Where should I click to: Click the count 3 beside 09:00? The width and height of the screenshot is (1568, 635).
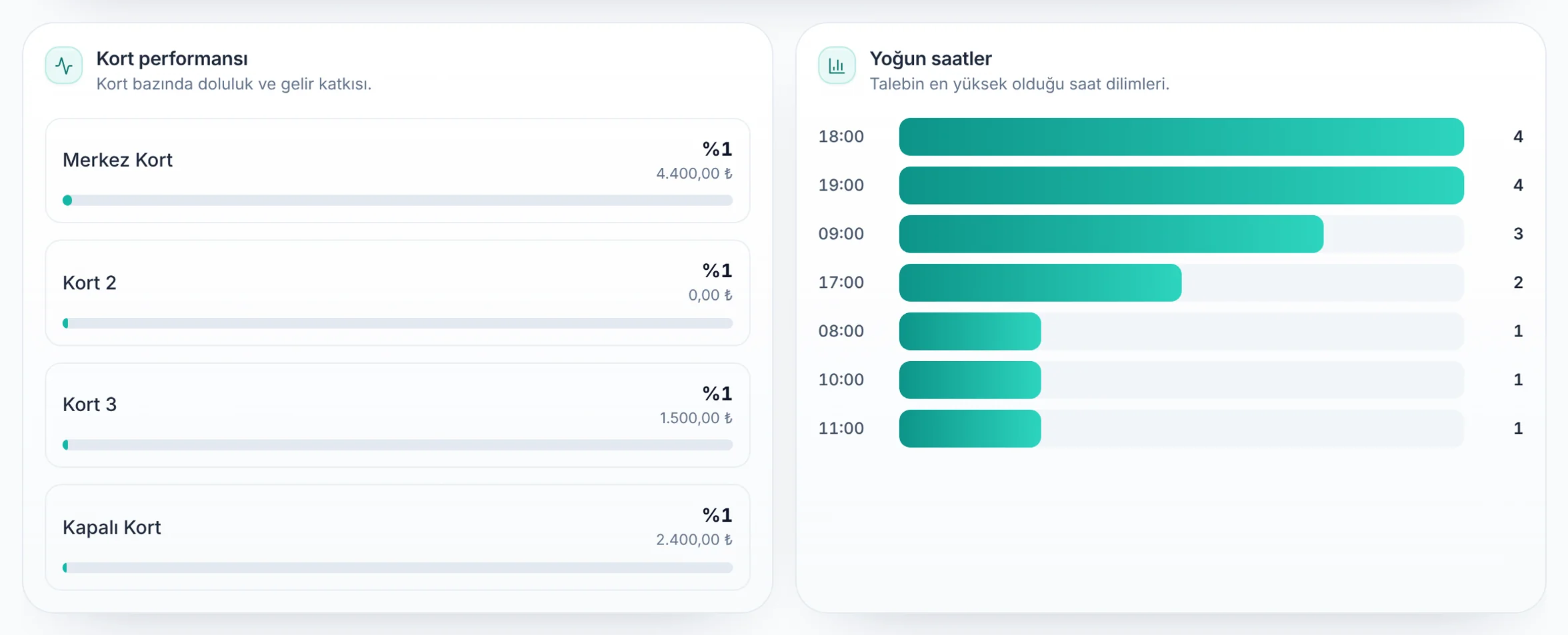(x=1518, y=234)
